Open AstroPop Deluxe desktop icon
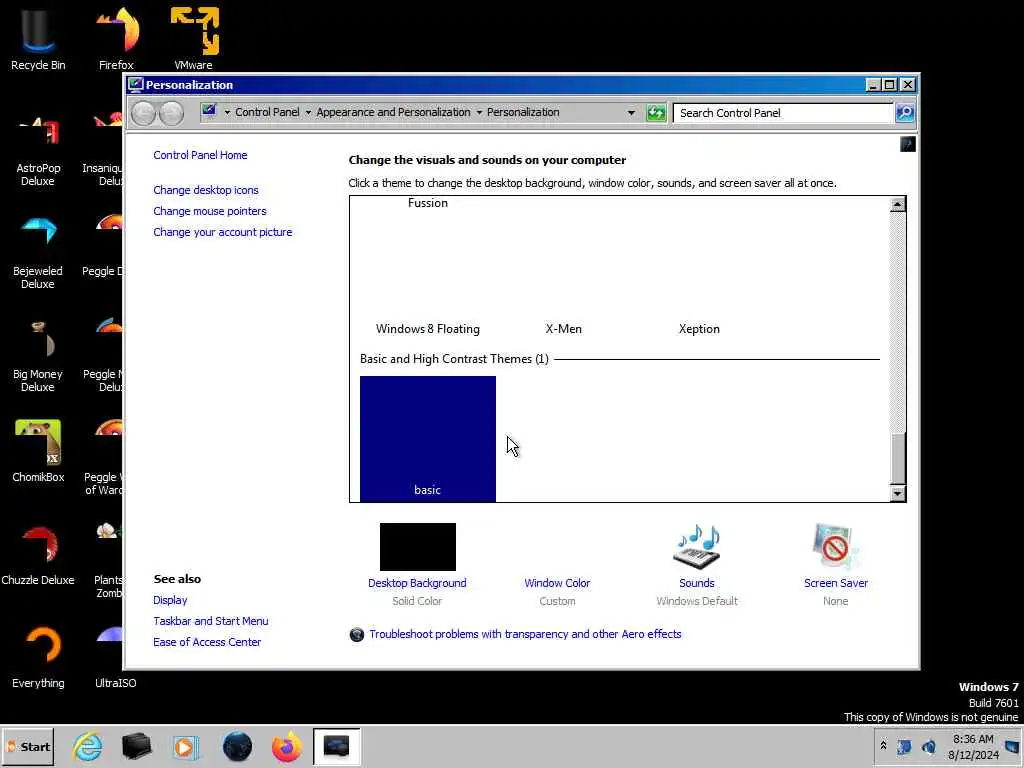Viewport: 1024px width, 768px height. [x=38, y=152]
